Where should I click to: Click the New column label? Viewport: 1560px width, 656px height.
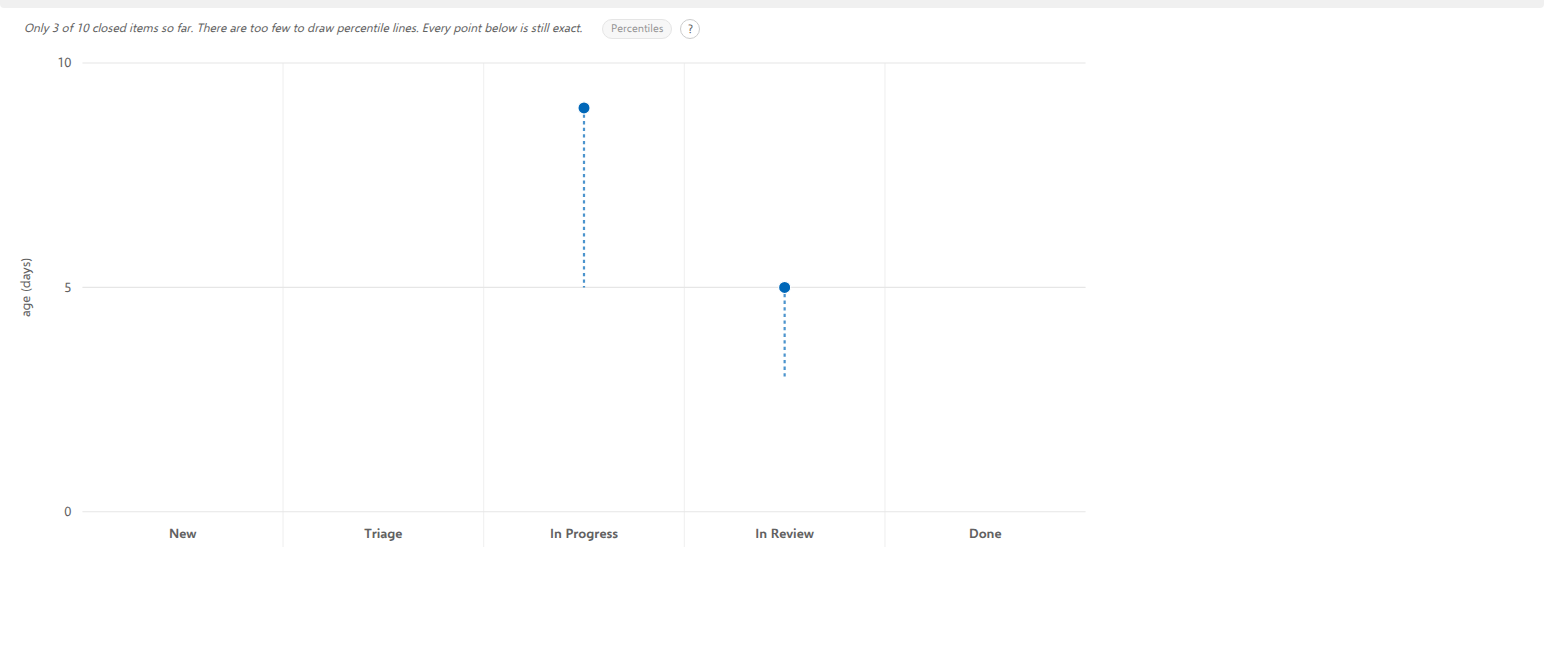coord(183,534)
